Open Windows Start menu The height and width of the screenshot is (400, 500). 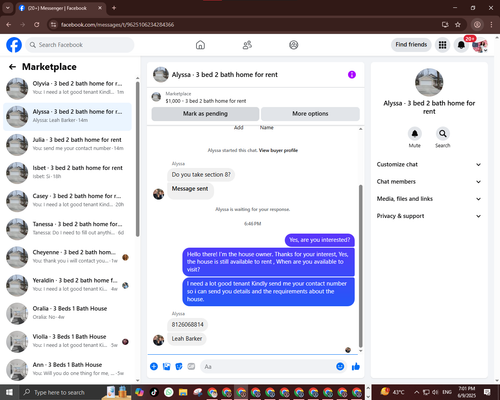9,392
